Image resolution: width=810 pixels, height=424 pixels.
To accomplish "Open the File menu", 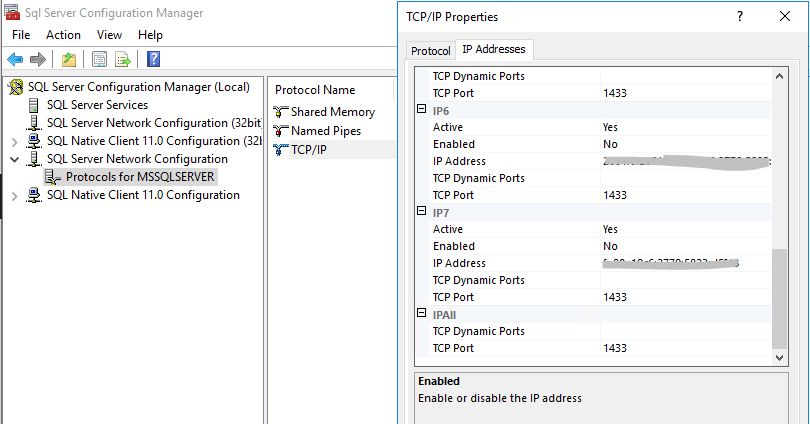I will tap(21, 35).
